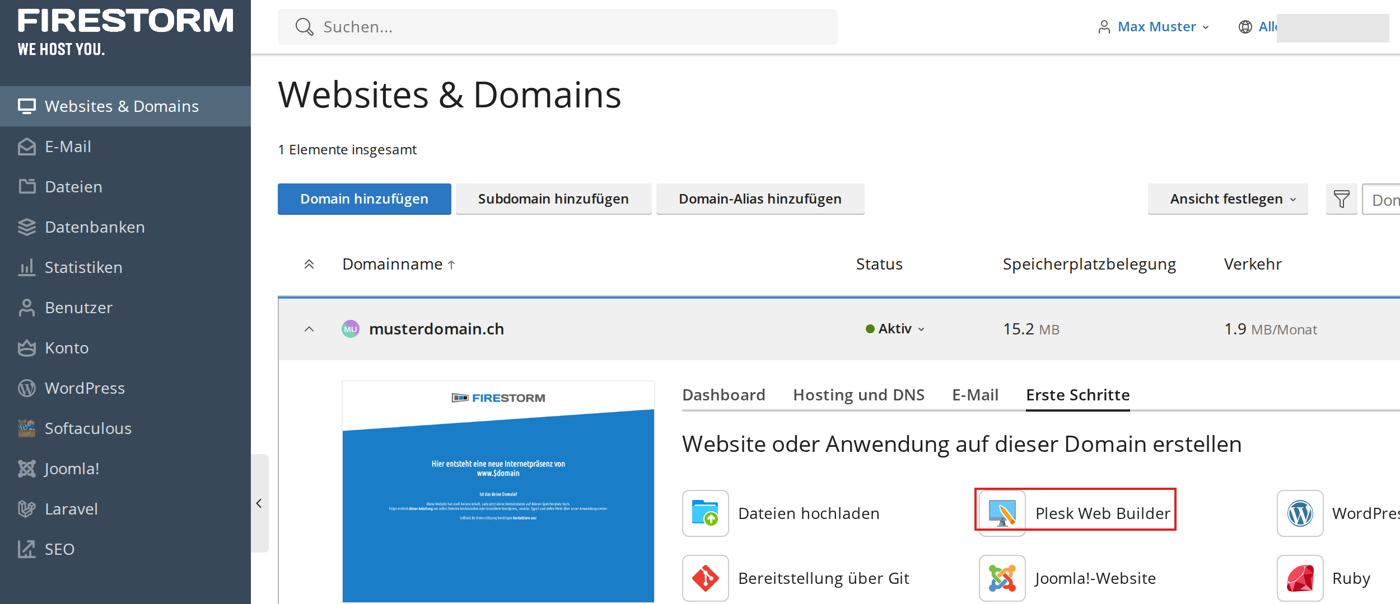This screenshot has height=604, width=1400.
Task: Click the Dateien folder icon in sidebar
Action: (27, 187)
